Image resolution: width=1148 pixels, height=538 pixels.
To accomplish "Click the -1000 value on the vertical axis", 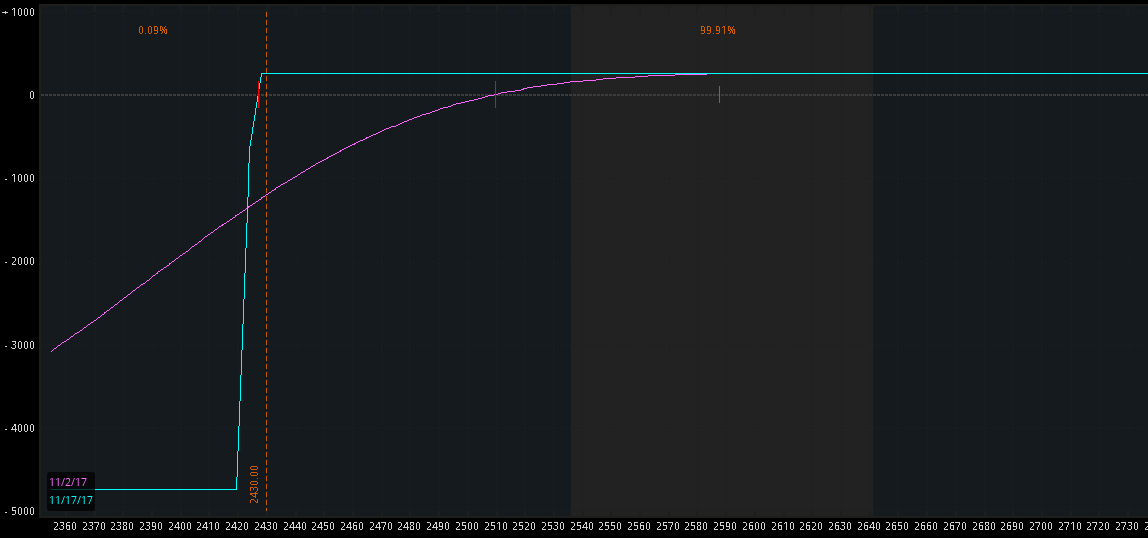I will (20, 178).
